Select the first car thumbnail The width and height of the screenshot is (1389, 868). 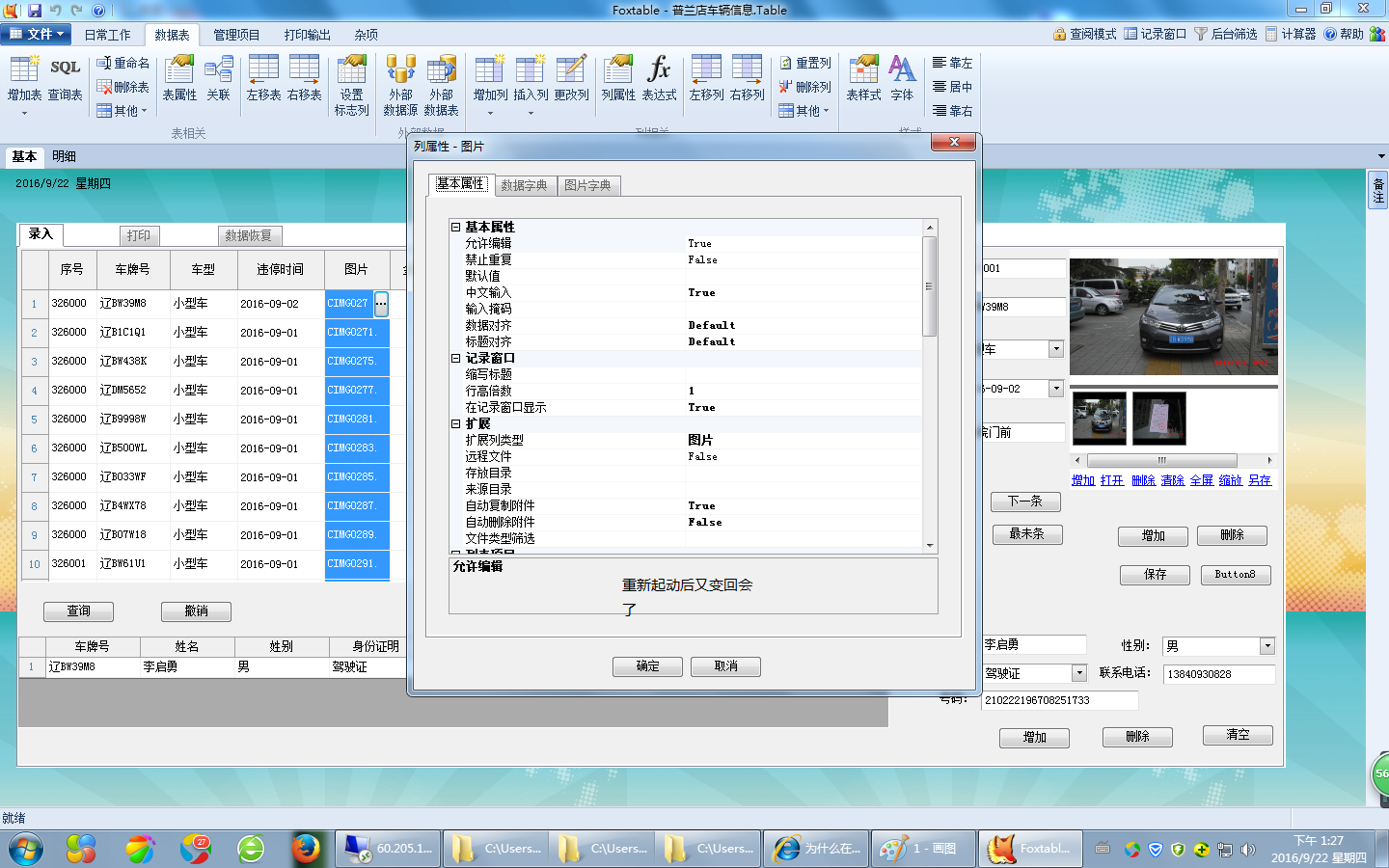tap(1100, 418)
